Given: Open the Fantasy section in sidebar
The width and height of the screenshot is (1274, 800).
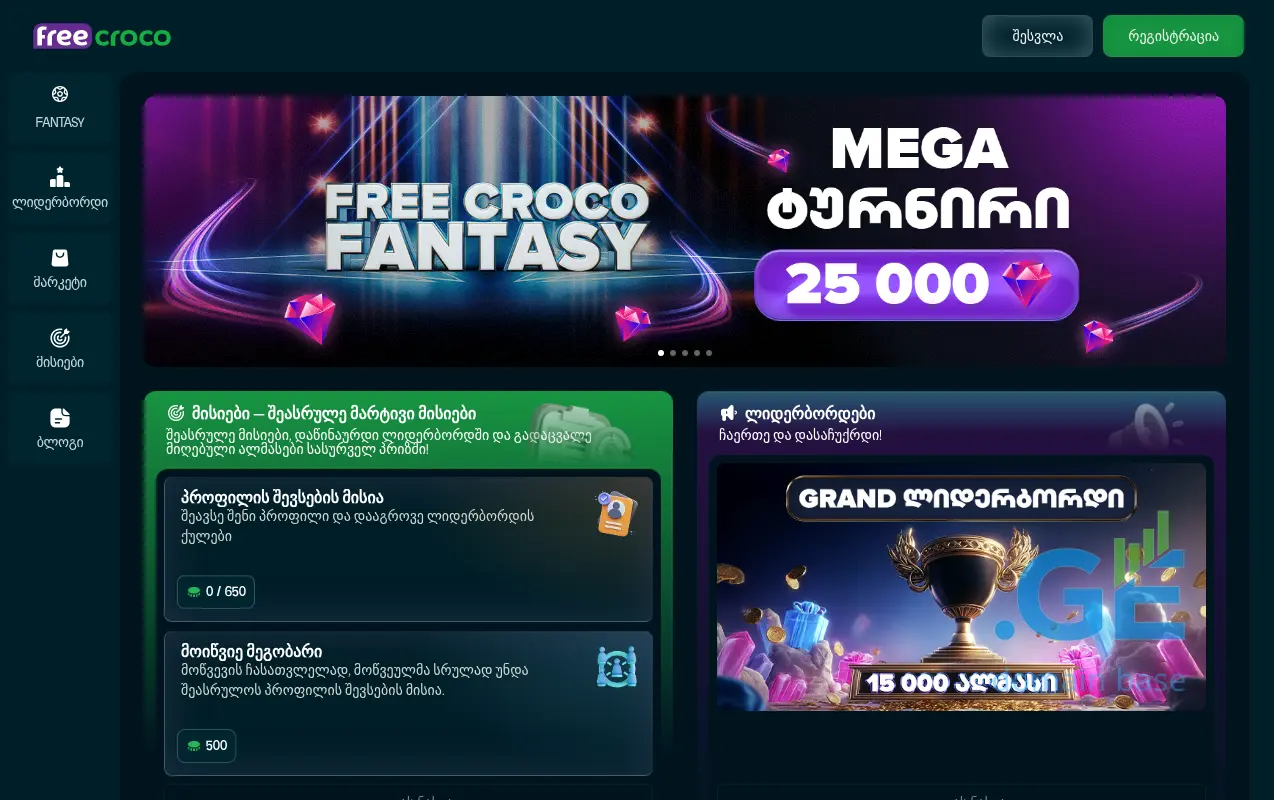Looking at the screenshot, I should click(x=60, y=108).
